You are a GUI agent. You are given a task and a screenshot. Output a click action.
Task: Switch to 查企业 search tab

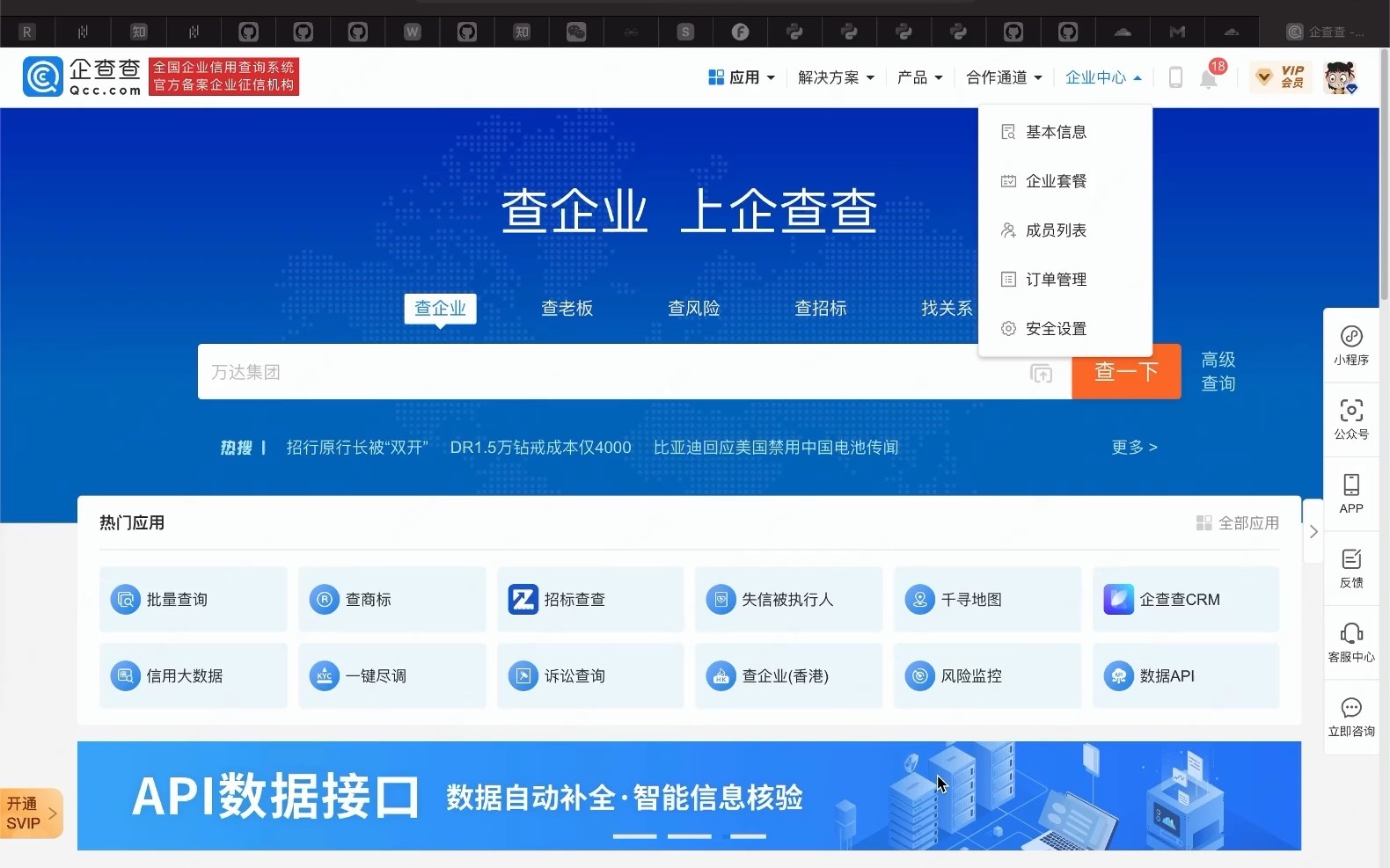440,308
